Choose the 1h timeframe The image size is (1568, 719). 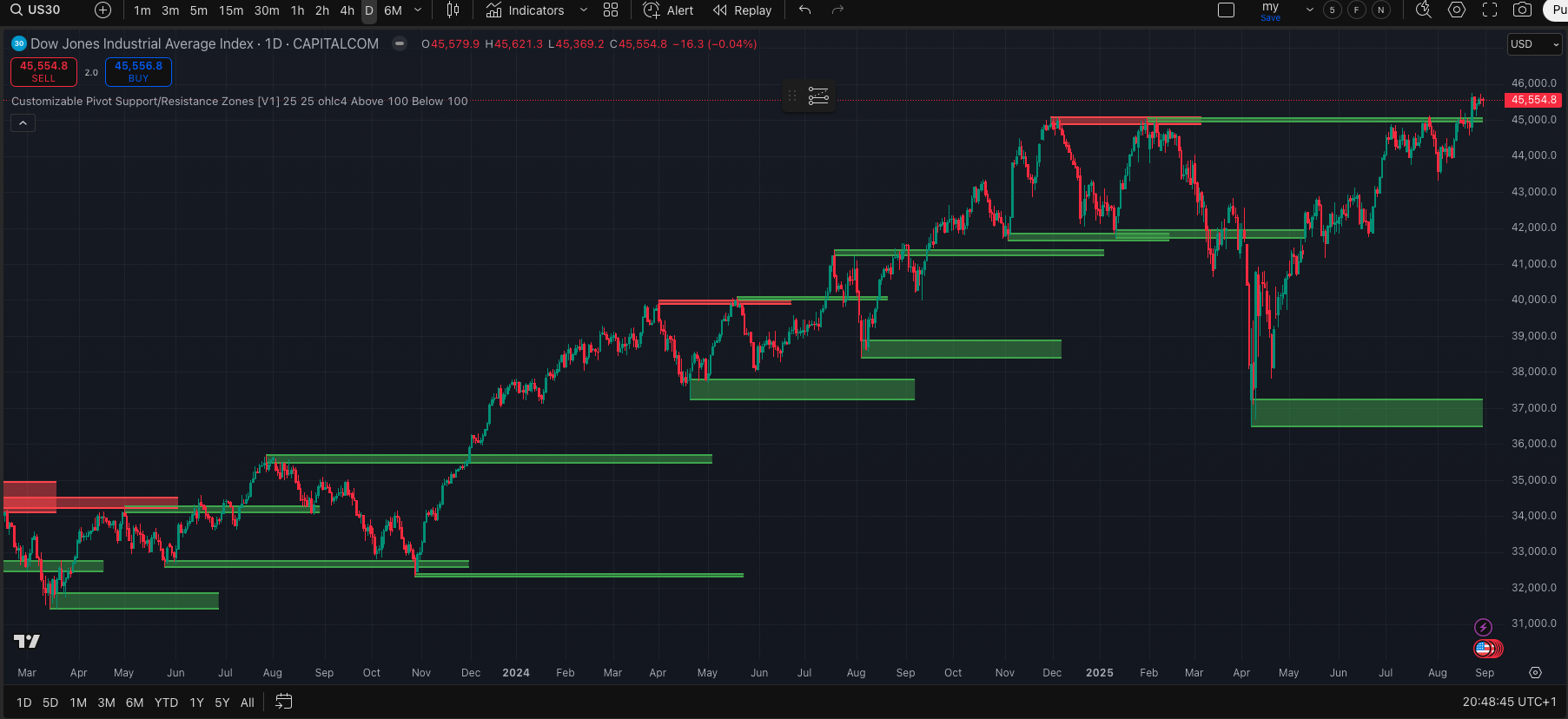point(298,10)
